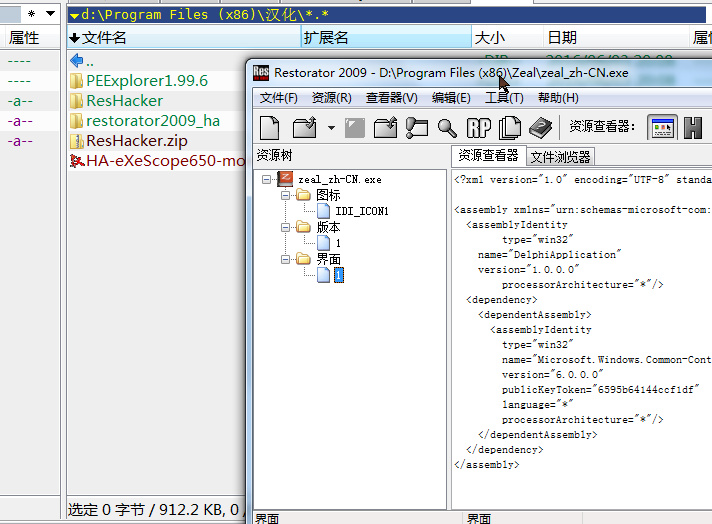Select the ResHacker folder
This screenshot has width=712, height=524.
pyautogui.click(x=124, y=101)
